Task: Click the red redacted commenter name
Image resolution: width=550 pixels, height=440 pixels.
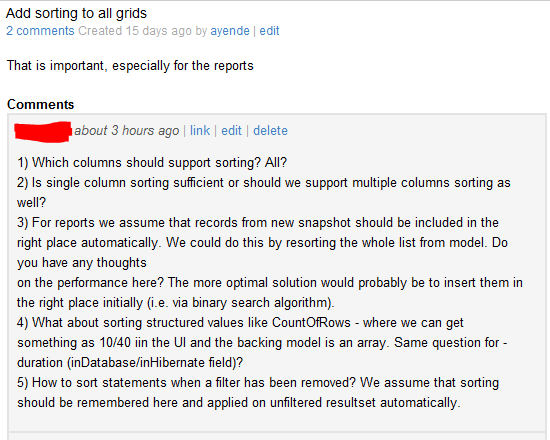Action: tap(43, 132)
